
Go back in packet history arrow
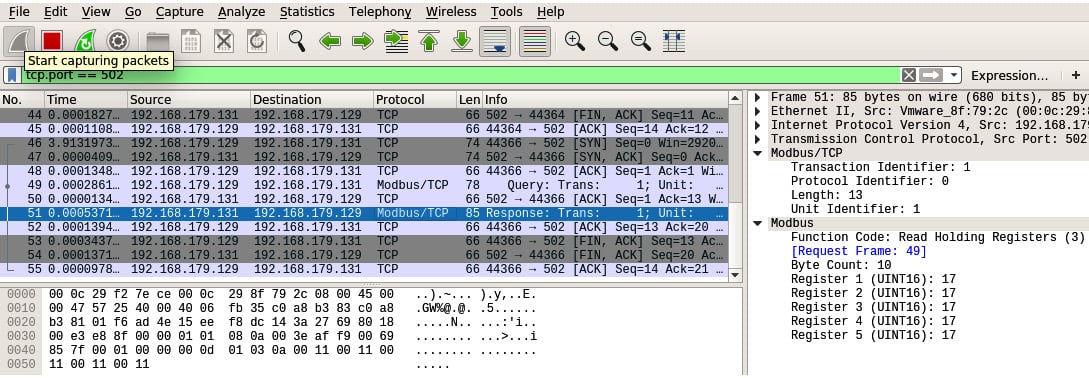click(x=330, y=42)
